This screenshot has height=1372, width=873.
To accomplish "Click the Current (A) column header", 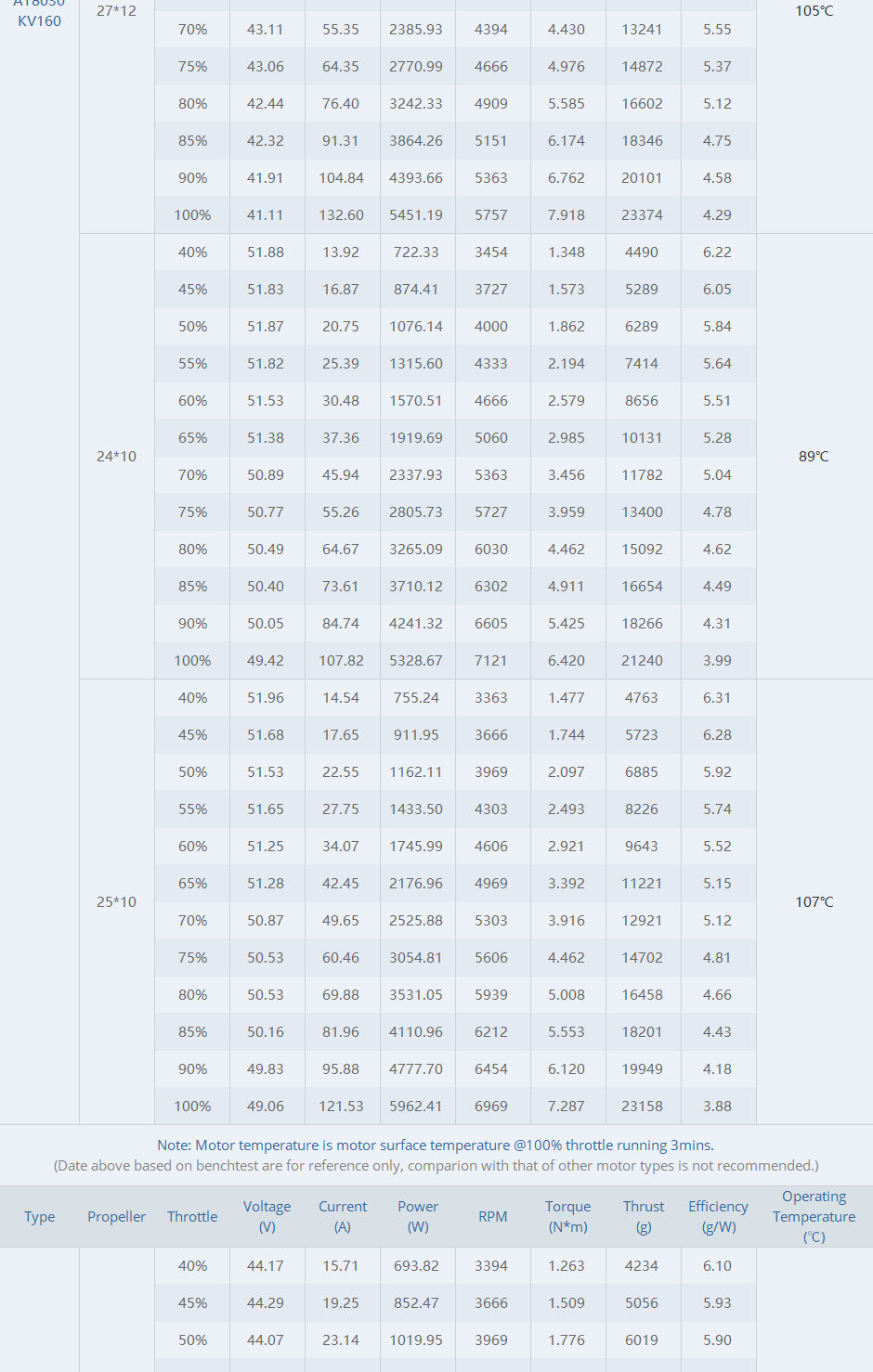I will [x=343, y=1216].
